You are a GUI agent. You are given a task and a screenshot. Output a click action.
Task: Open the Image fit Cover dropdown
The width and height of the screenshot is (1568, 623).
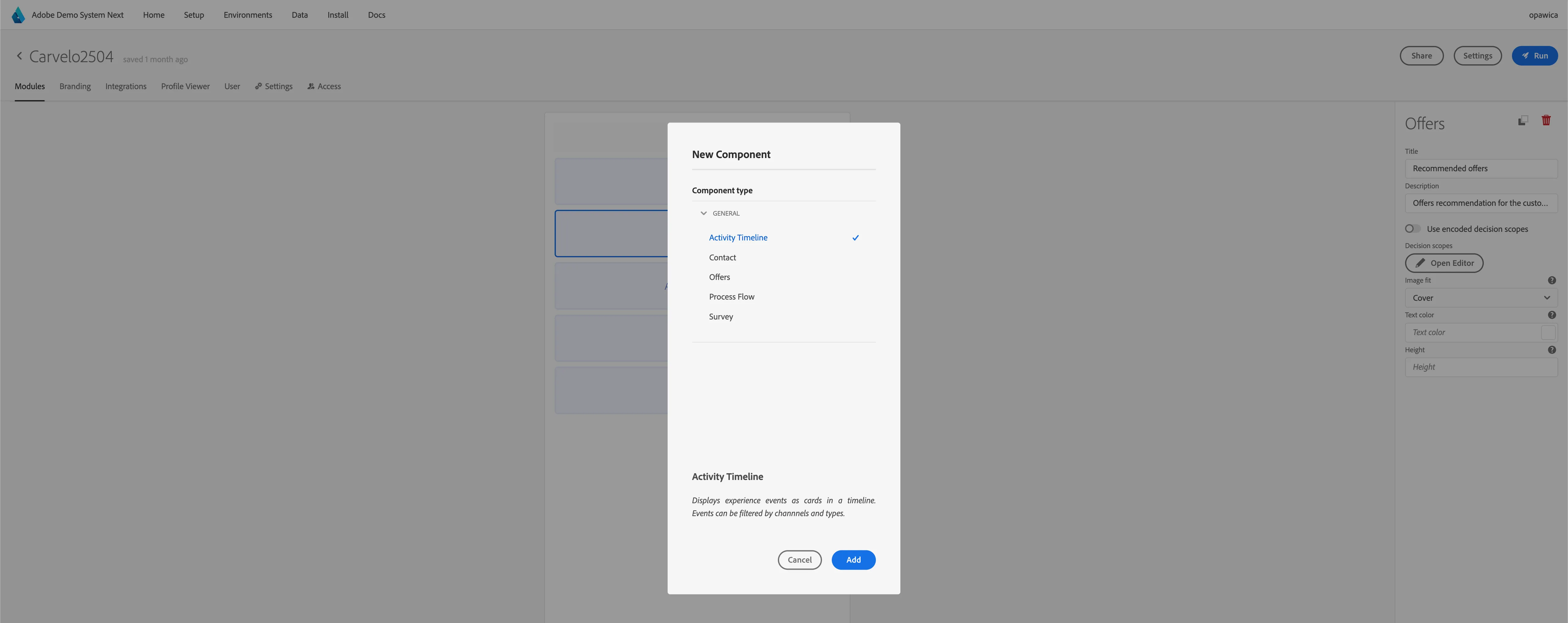pos(1480,298)
